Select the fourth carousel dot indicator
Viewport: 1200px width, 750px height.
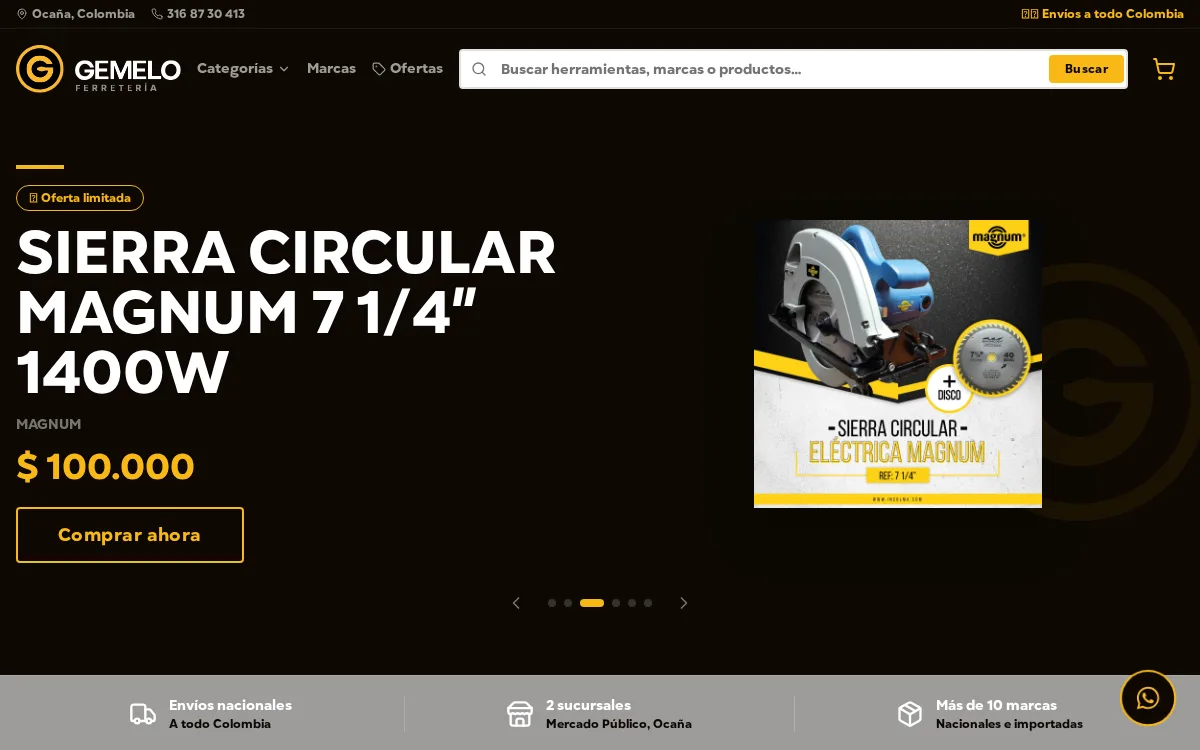[x=616, y=603]
